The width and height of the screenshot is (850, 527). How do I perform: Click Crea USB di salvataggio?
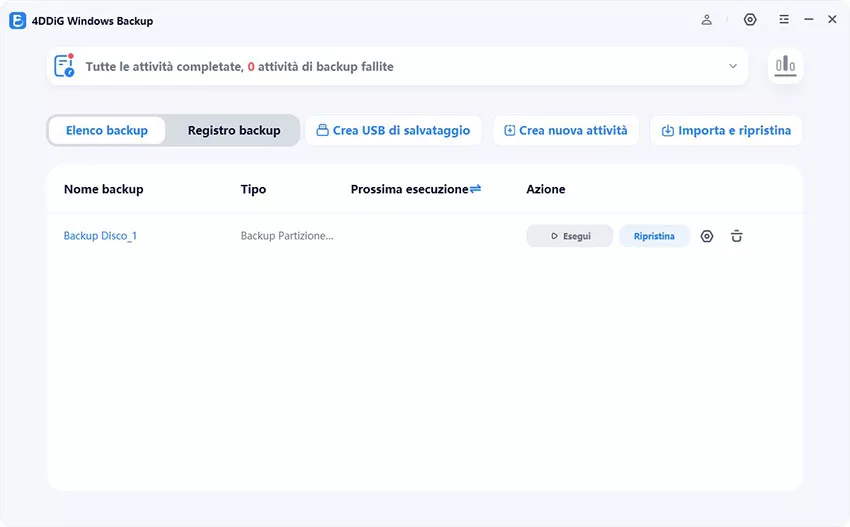tap(393, 130)
